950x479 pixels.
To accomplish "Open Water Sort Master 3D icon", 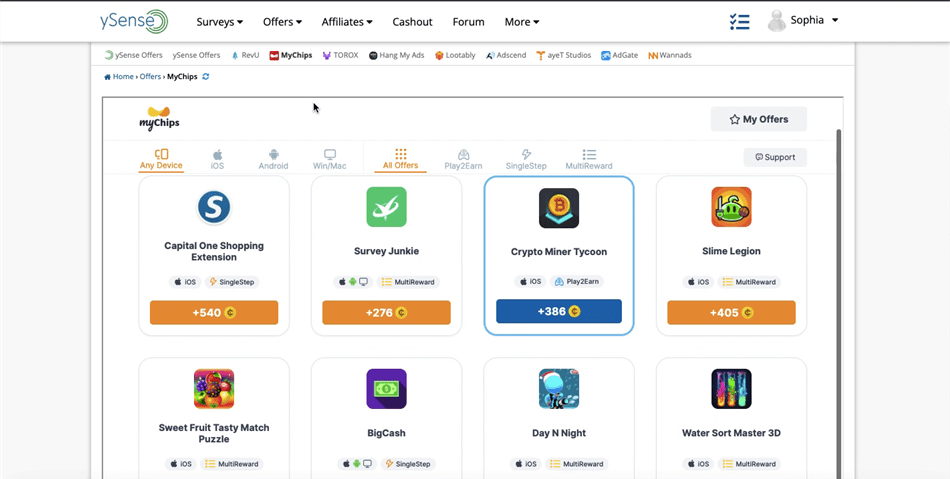I will (731, 389).
